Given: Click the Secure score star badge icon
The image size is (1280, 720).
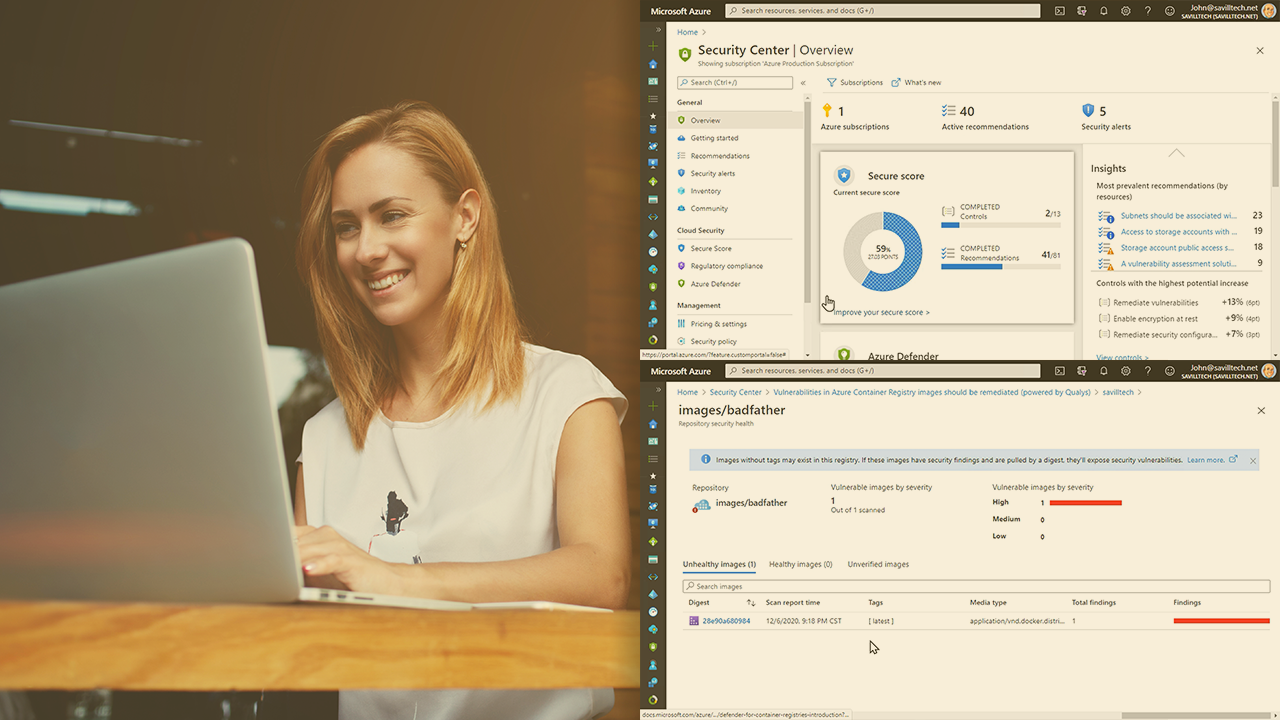Looking at the screenshot, I should click(844, 176).
